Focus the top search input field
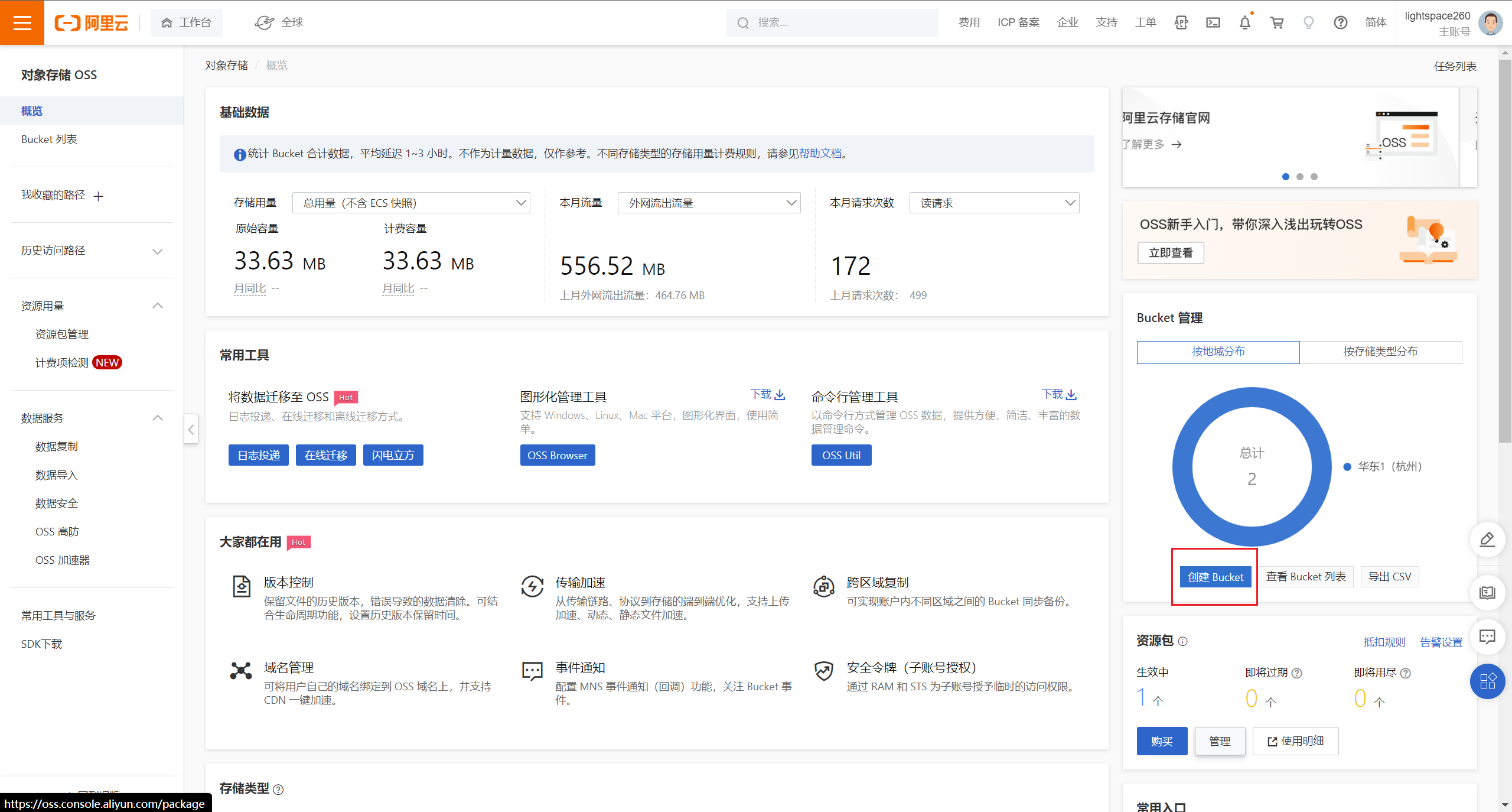The height and width of the screenshot is (812, 1512). click(833, 22)
